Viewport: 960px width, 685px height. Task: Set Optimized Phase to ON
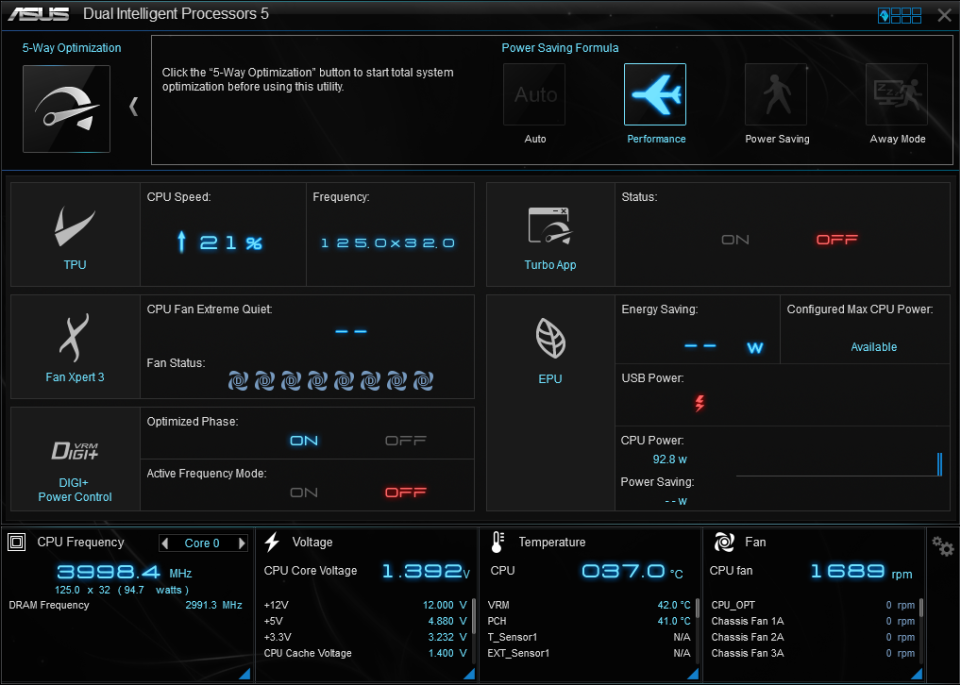[304, 441]
